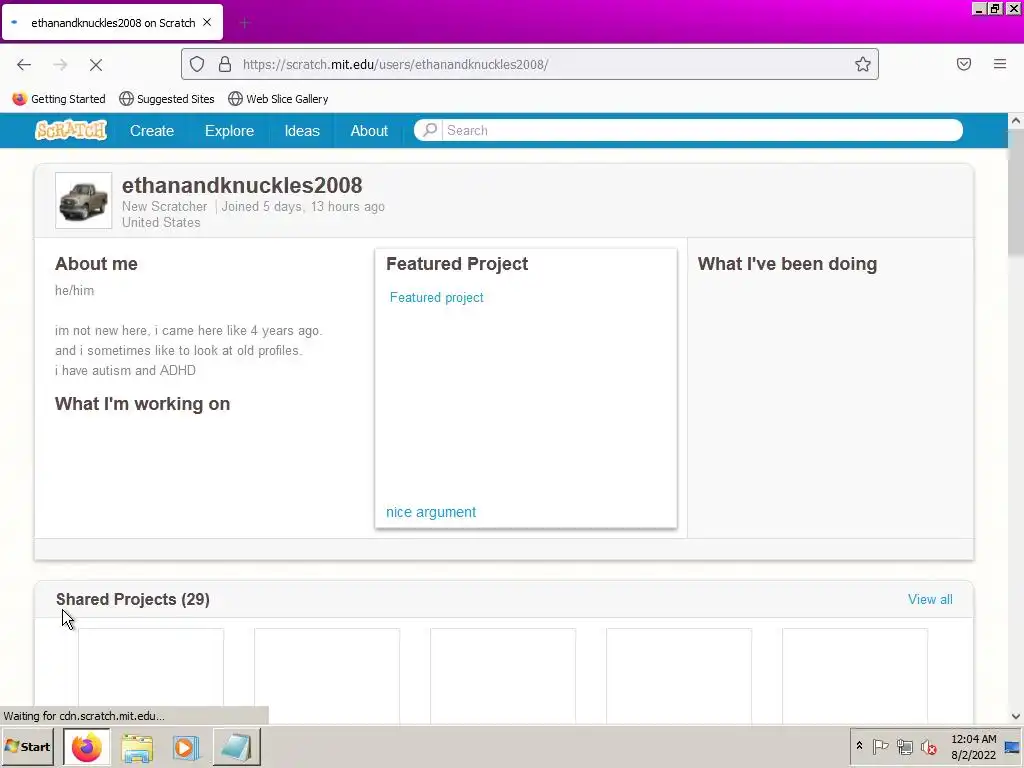Open the About menu item
This screenshot has width=1024, height=768.
pos(369,131)
